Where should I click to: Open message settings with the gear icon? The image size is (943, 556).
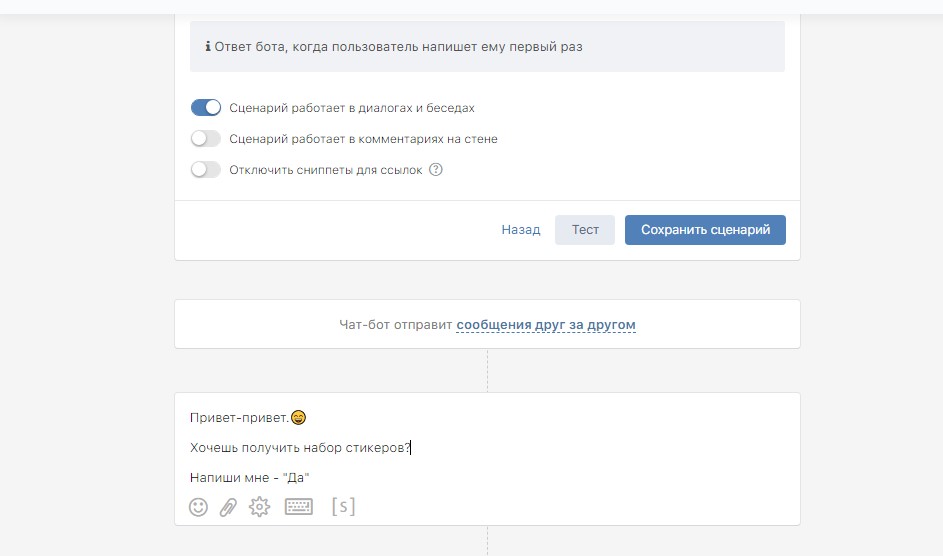[260, 507]
